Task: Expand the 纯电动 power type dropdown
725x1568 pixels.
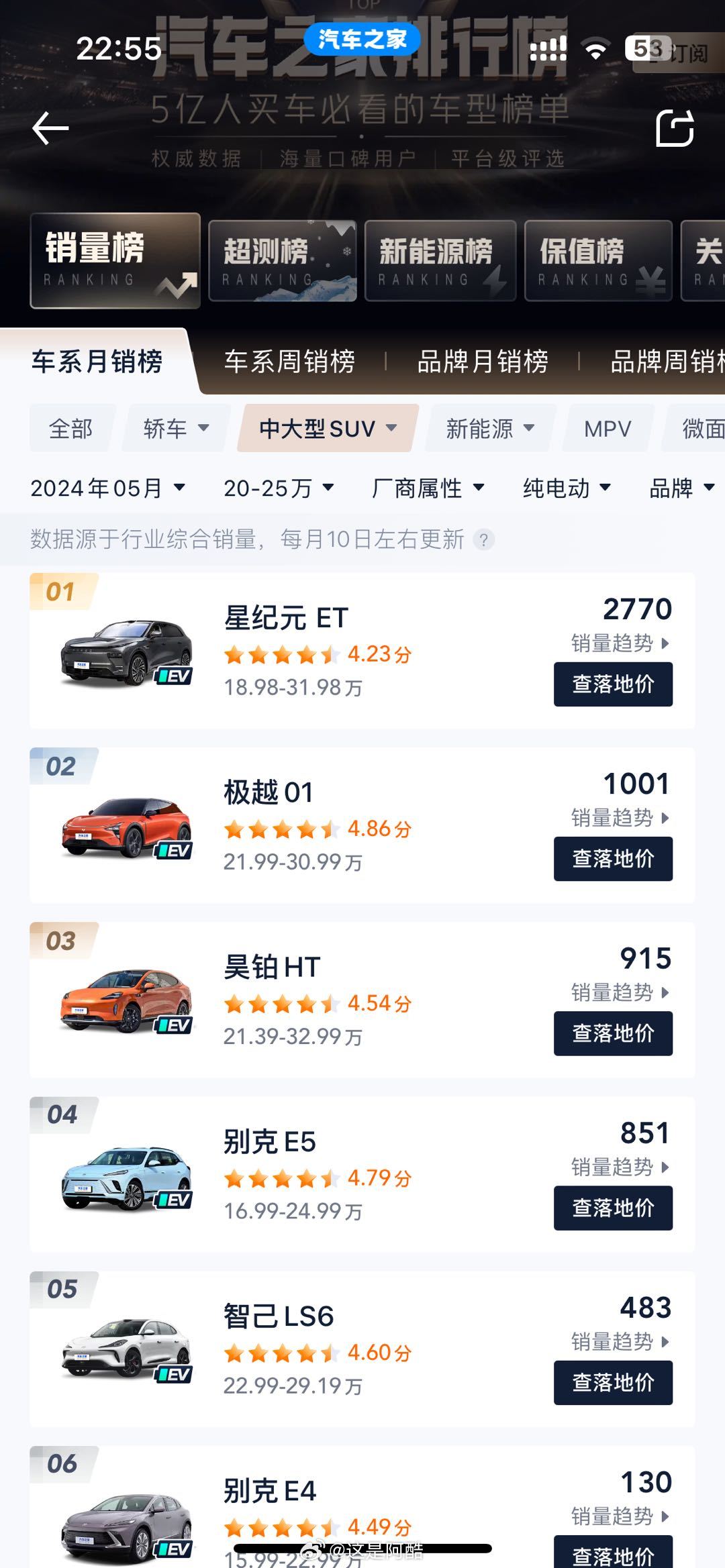Action: coord(567,488)
